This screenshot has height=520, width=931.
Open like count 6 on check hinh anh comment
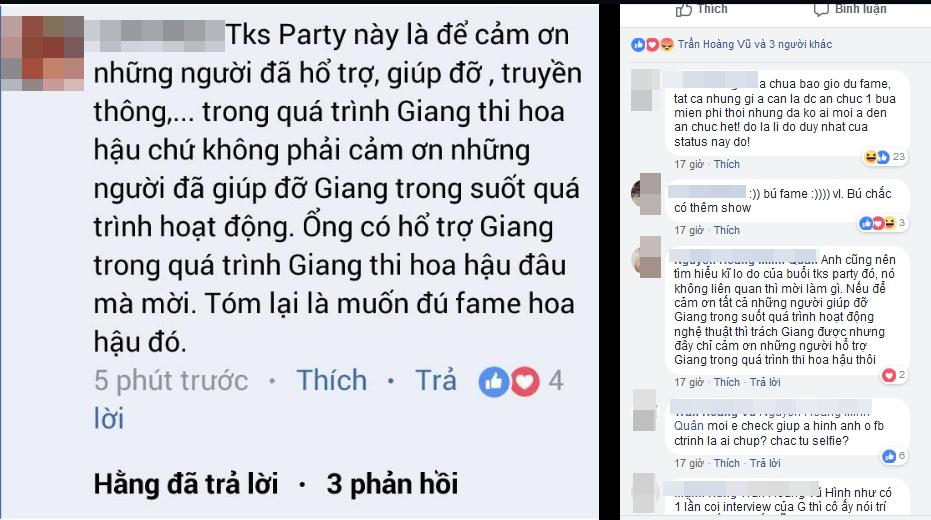coord(894,456)
